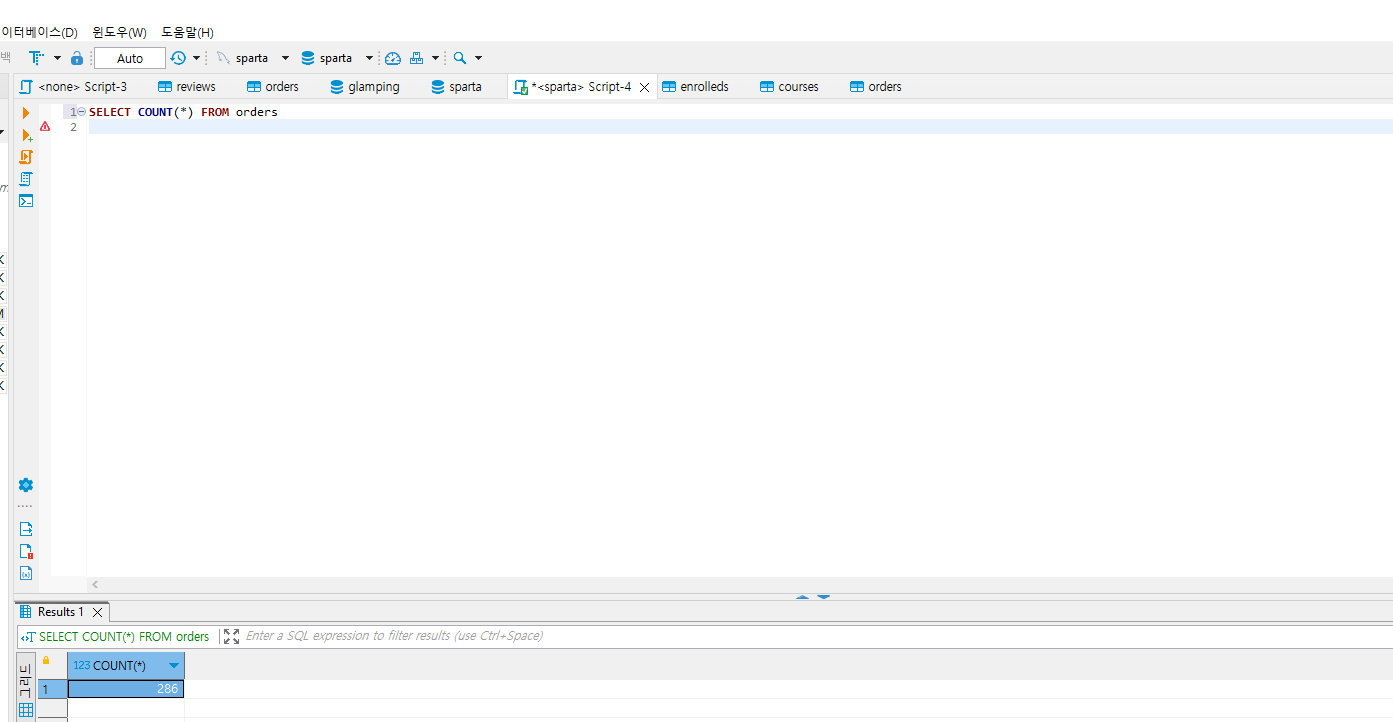Execute SQL statement with orange play arrow

tap(26, 113)
